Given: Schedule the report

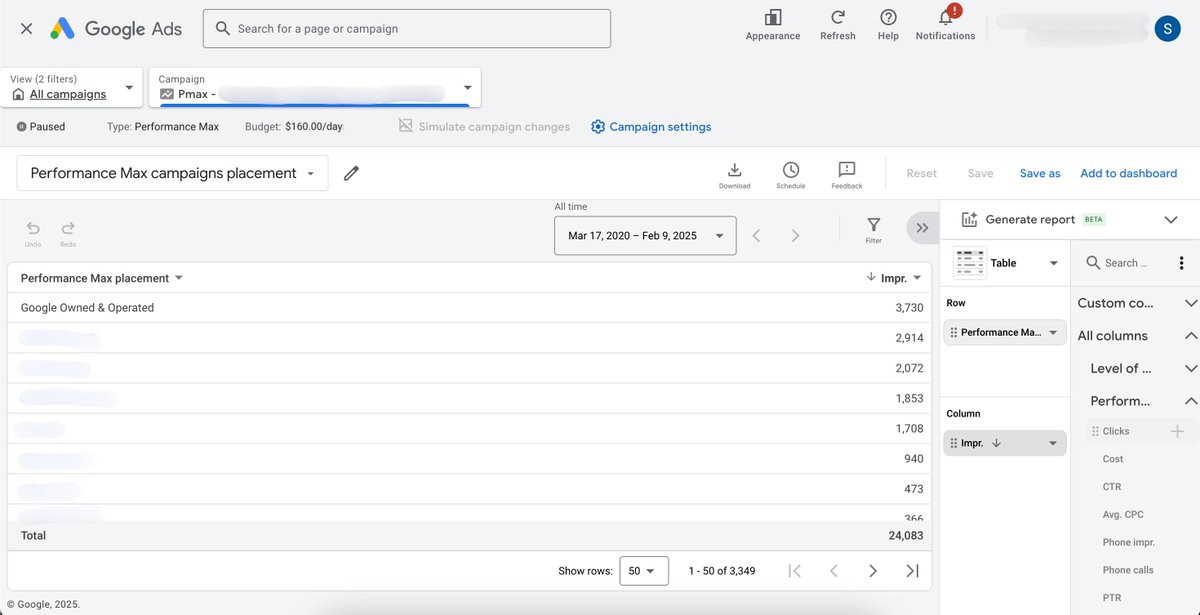Looking at the screenshot, I should [x=790, y=175].
